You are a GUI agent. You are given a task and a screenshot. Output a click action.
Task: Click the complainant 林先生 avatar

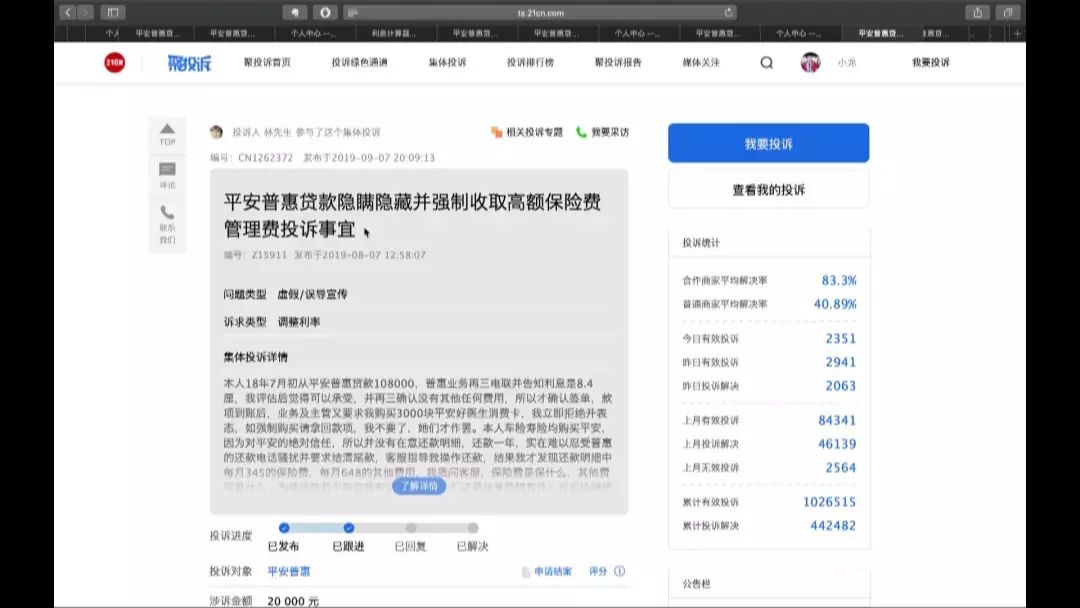tap(216, 132)
